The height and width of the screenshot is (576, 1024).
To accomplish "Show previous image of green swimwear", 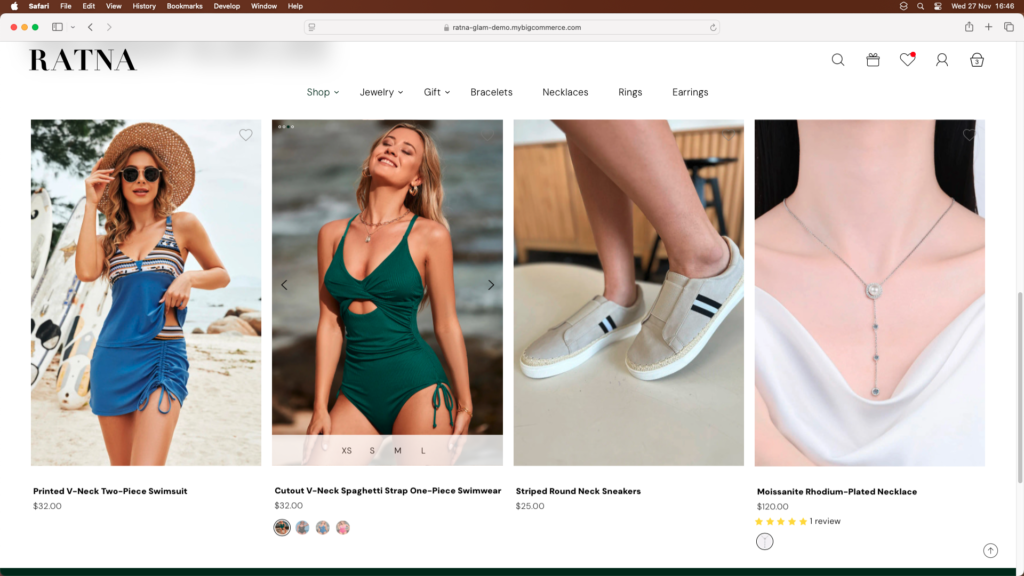I will (x=284, y=285).
